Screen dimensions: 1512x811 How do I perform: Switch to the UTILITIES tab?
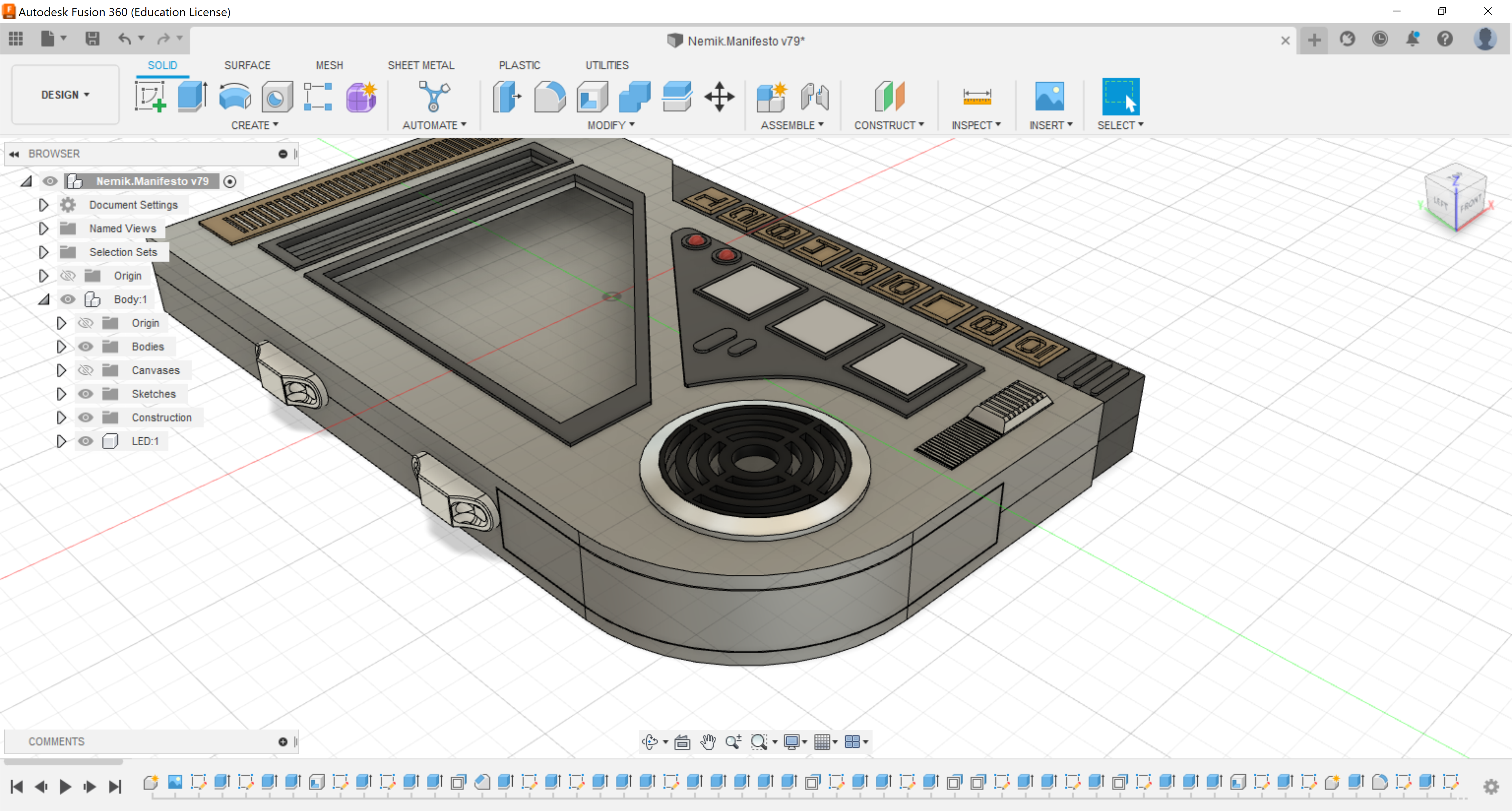(x=607, y=65)
